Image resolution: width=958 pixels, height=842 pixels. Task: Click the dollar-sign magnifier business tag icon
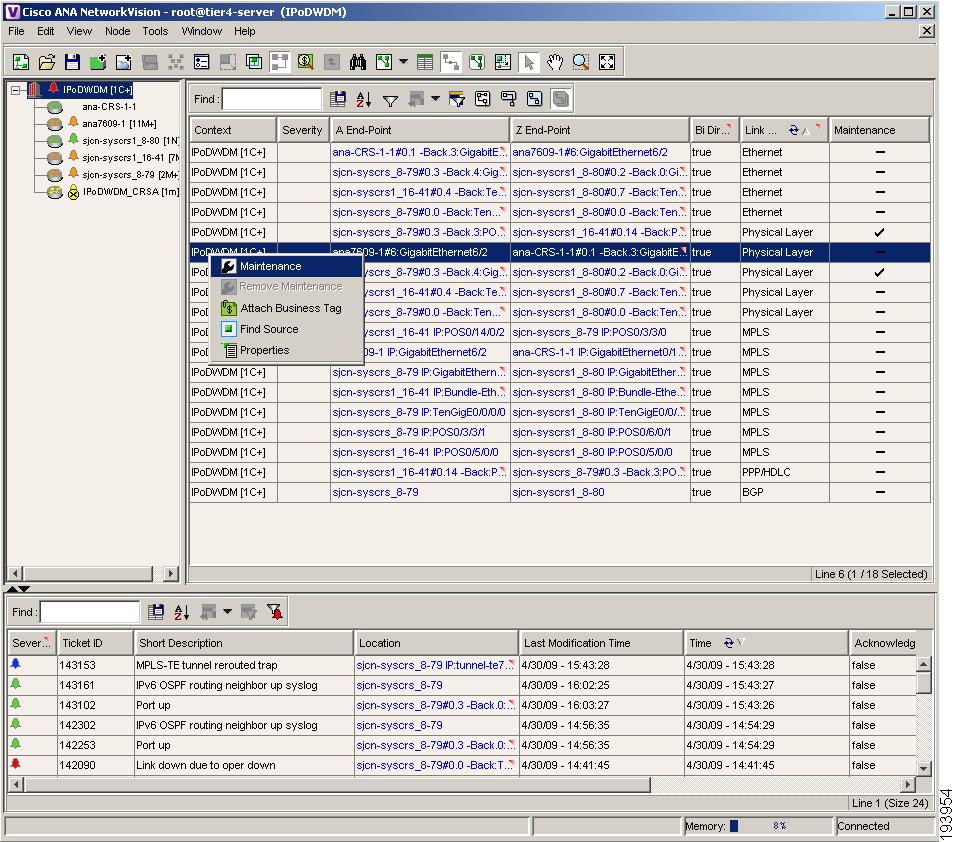(305, 62)
